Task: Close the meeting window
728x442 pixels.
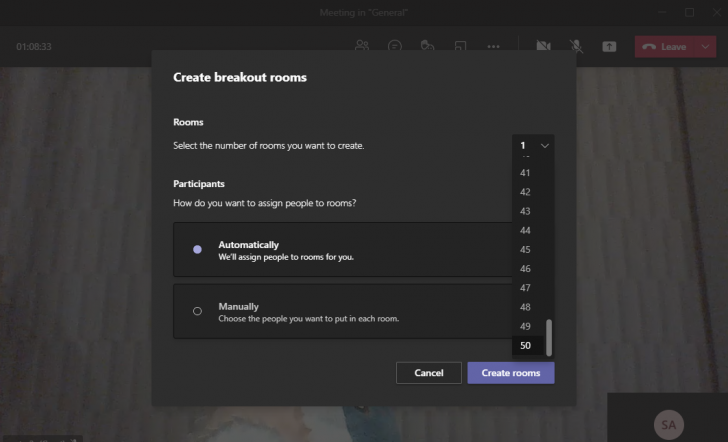Action: 716,13
